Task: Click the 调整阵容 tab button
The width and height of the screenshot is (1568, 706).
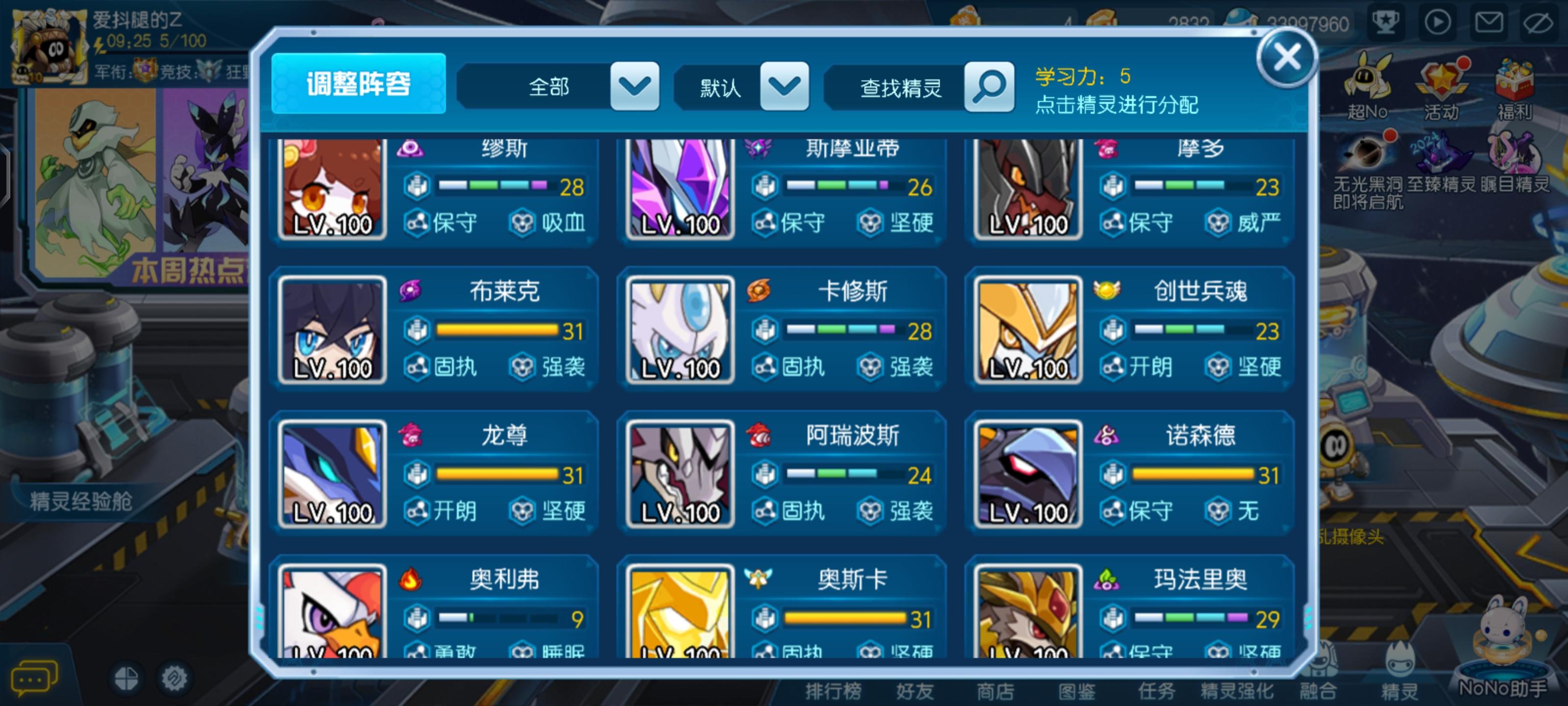Action: (x=359, y=83)
